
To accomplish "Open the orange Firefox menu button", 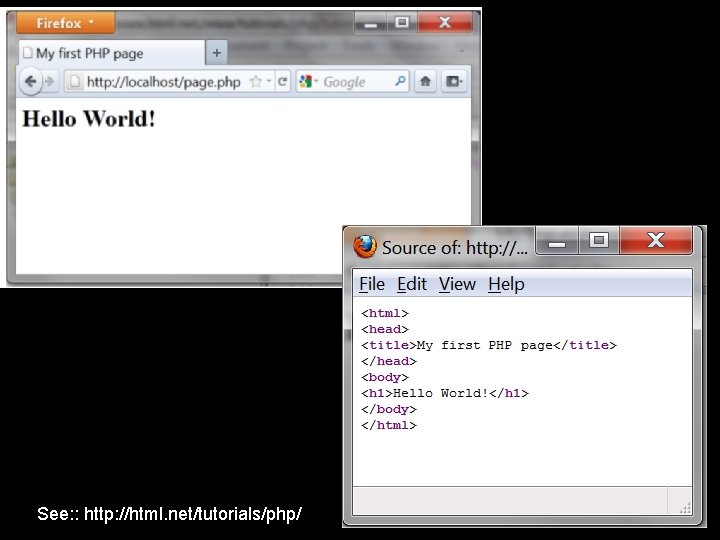I will (x=65, y=22).
